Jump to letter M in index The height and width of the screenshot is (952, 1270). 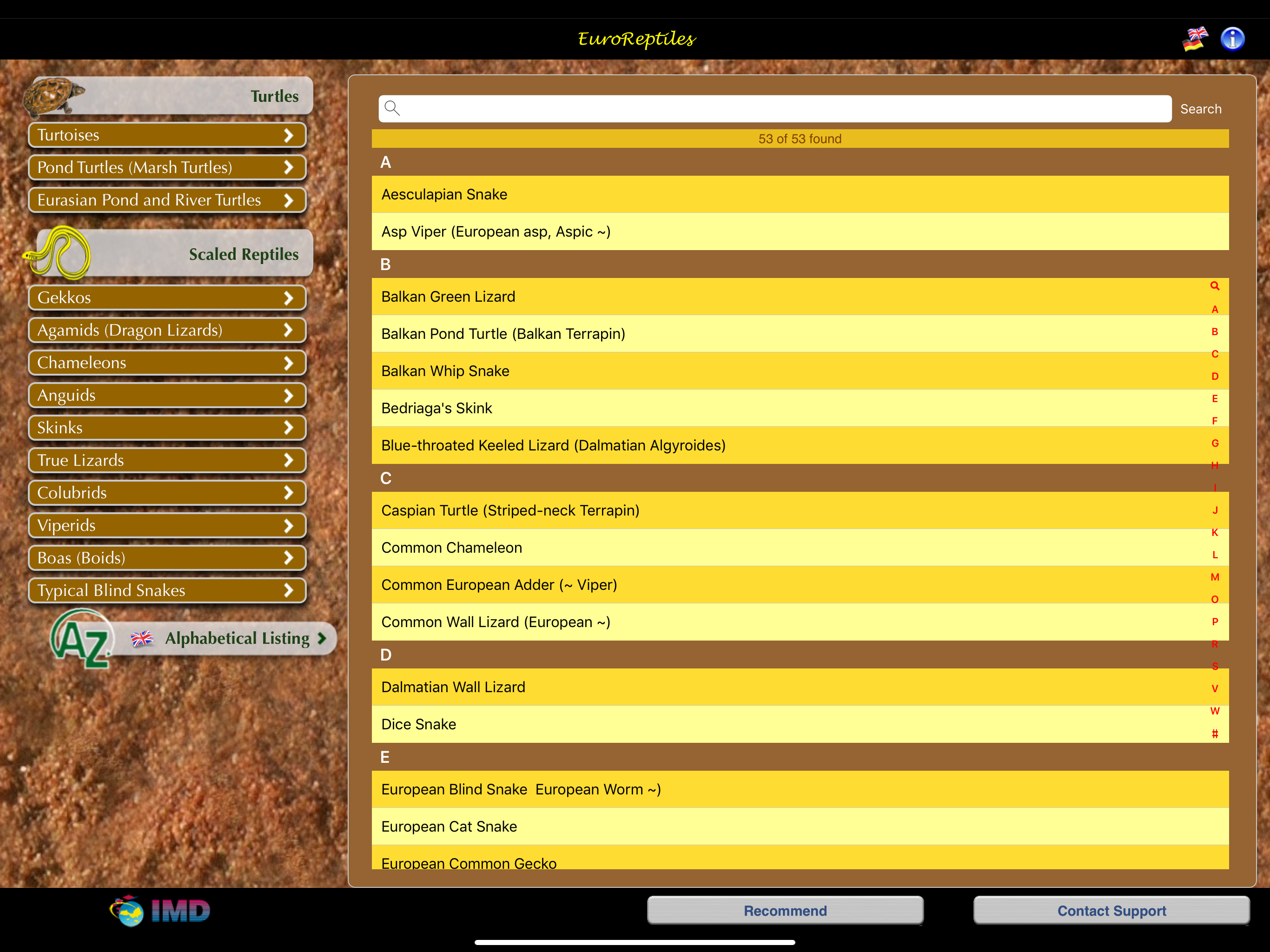tap(1215, 577)
